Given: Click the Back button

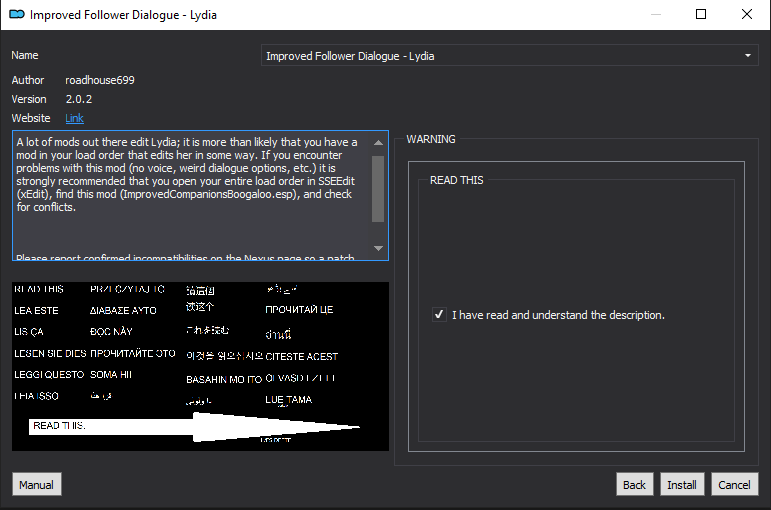Looking at the screenshot, I should (634, 484).
